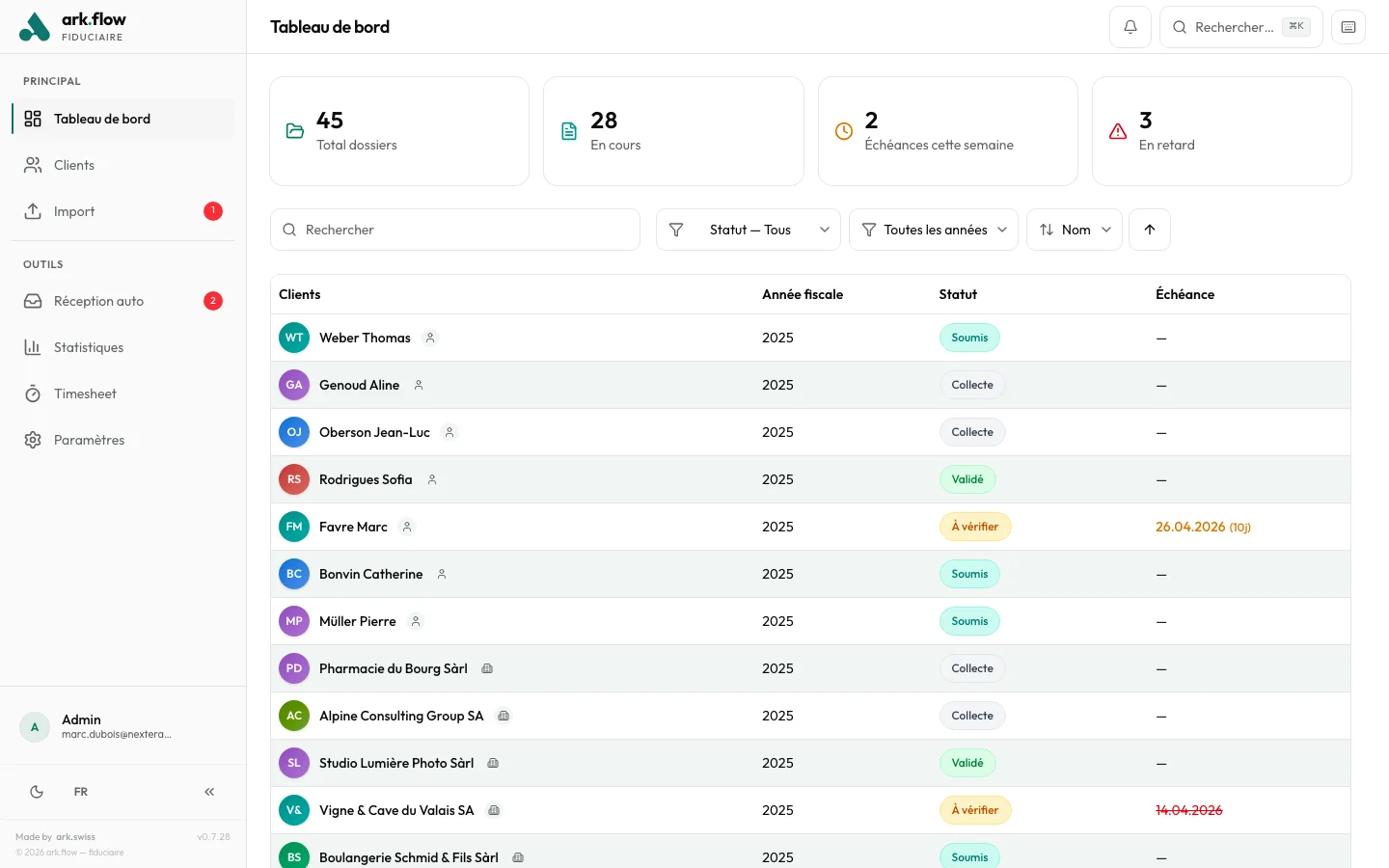This screenshot has height=868, width=1389.
Task: Open the Favre Marc client row
Action: pos(353,527)
